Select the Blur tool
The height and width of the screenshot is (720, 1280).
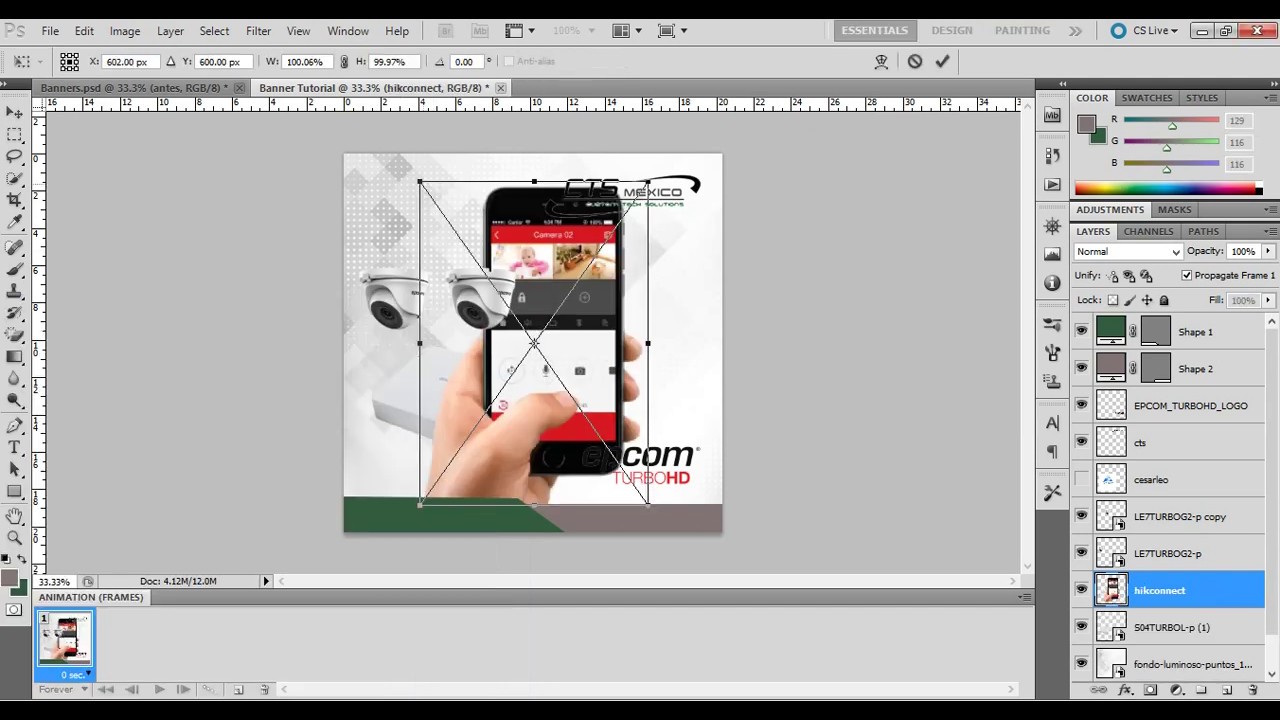click(14, 379)
